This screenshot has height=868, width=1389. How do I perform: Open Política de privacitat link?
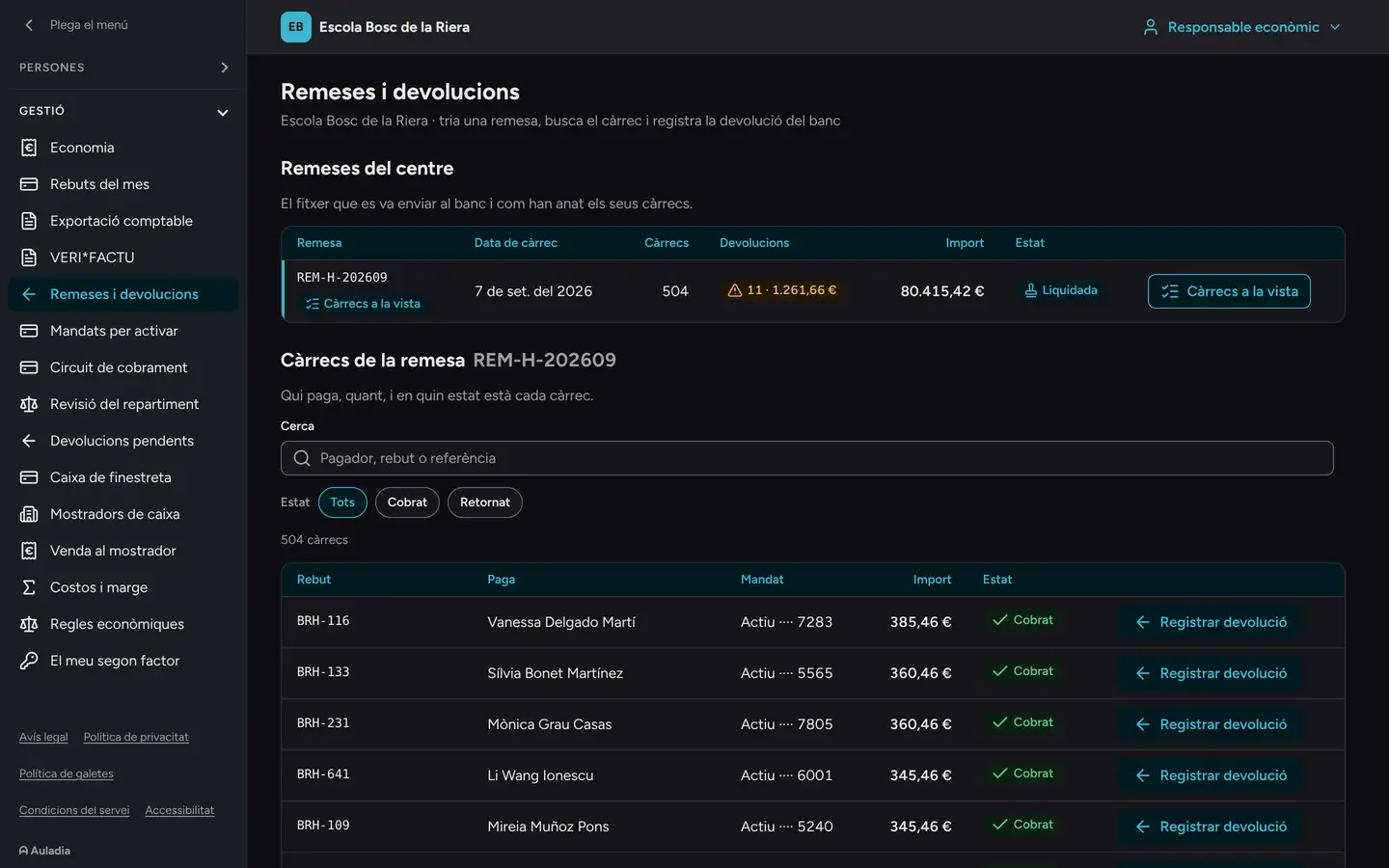click(x=136, y=737)
